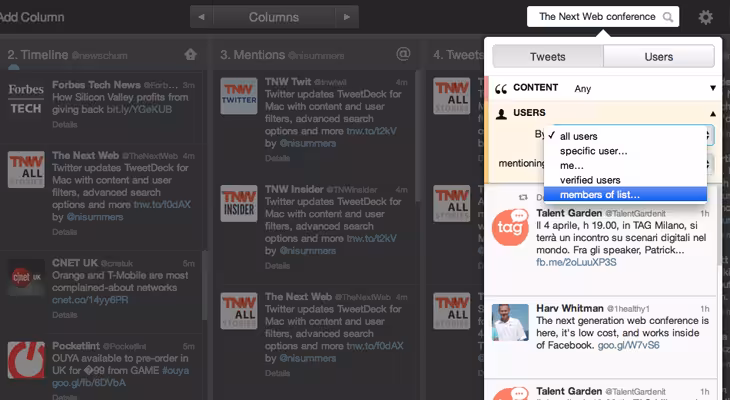Open TNW Insider avatar in Mentions

coord(239,203)
